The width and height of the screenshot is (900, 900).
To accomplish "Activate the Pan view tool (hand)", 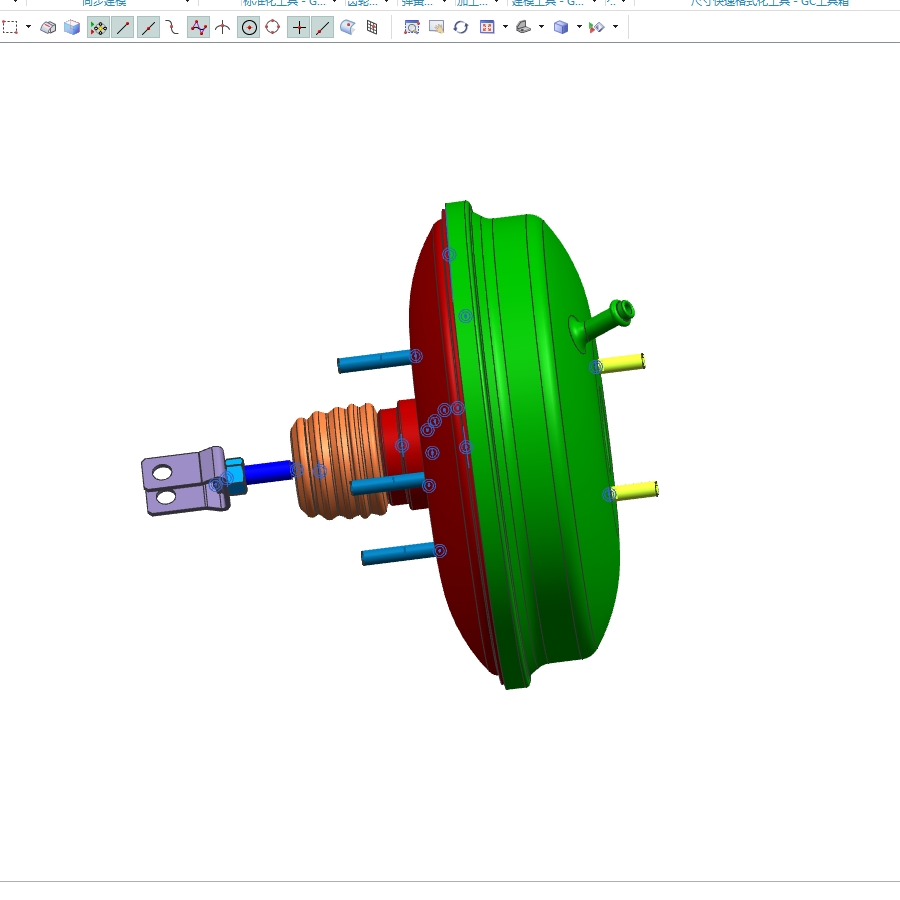I will click(x=436, y=27).
